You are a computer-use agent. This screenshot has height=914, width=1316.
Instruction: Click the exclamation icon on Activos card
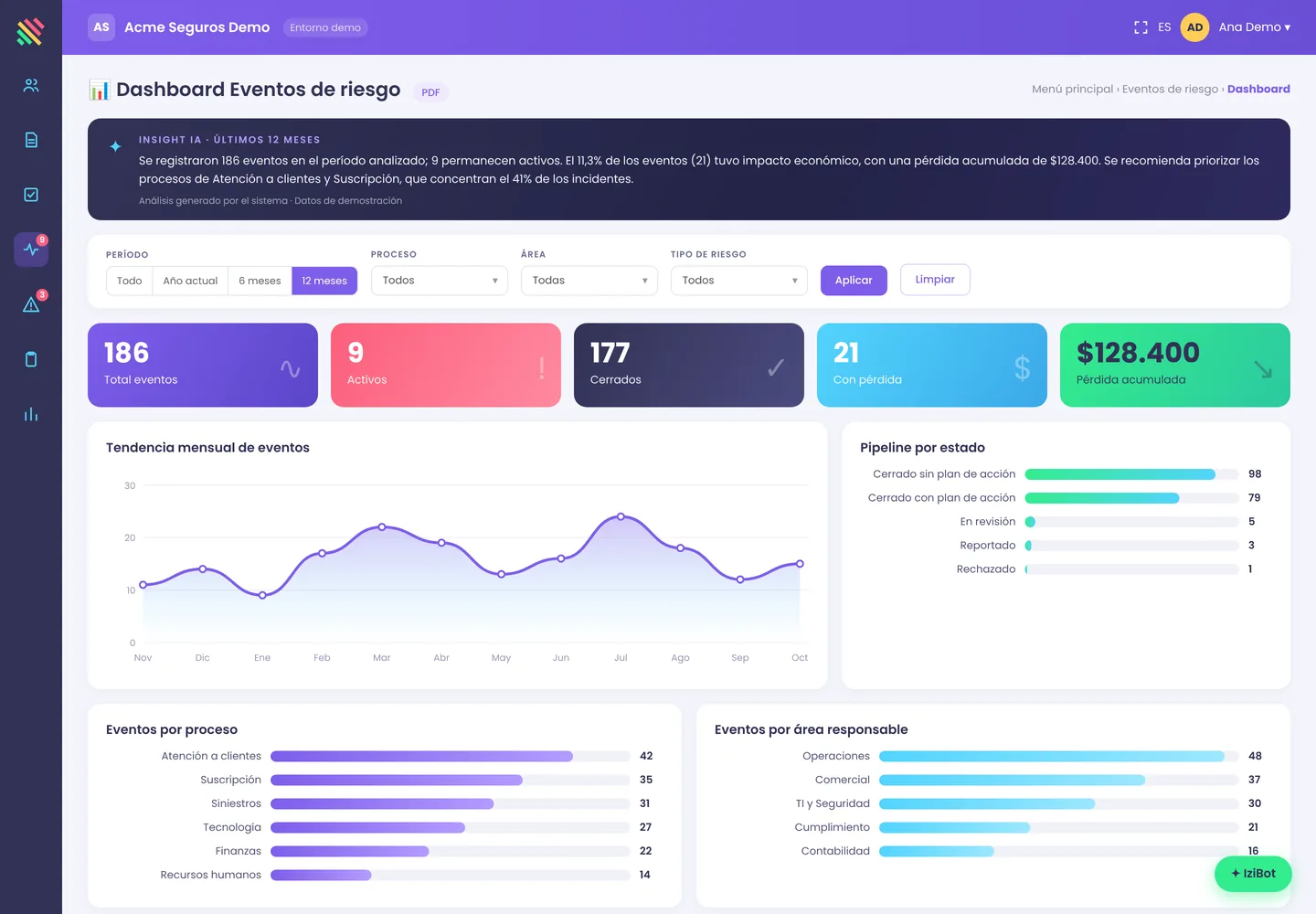click(x=542, y=367)
